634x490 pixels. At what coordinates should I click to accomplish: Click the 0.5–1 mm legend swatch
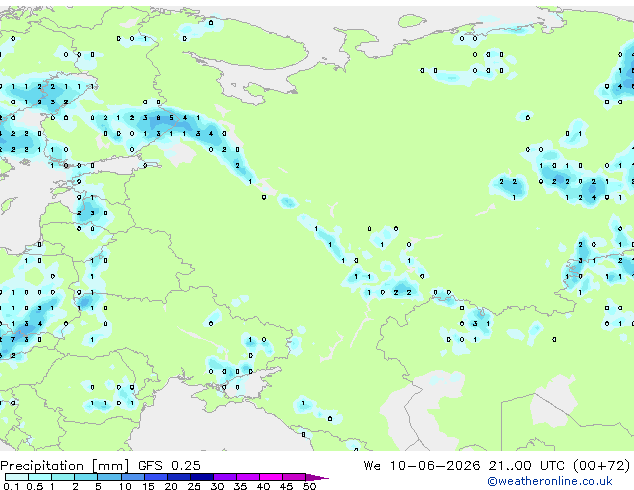[x=40, y=477]
